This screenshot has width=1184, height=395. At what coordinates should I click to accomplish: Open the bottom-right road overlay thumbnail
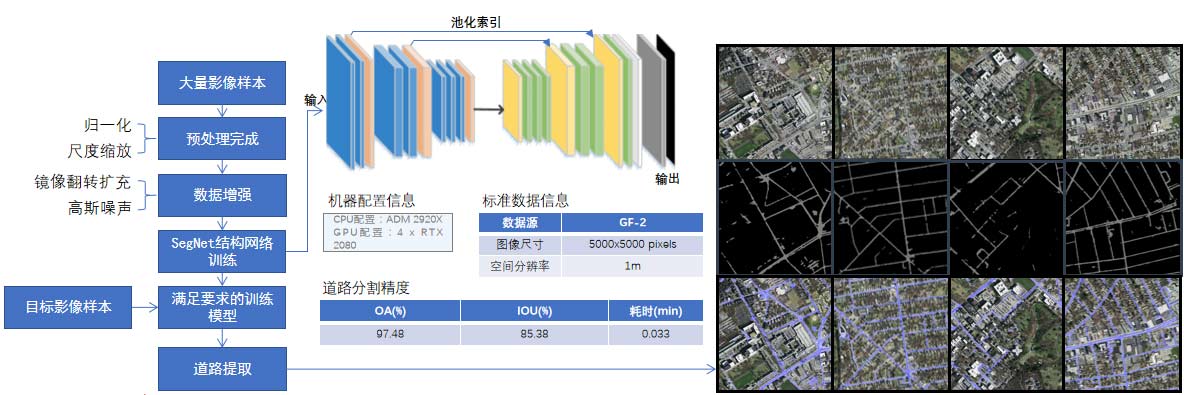point(1121,333)
